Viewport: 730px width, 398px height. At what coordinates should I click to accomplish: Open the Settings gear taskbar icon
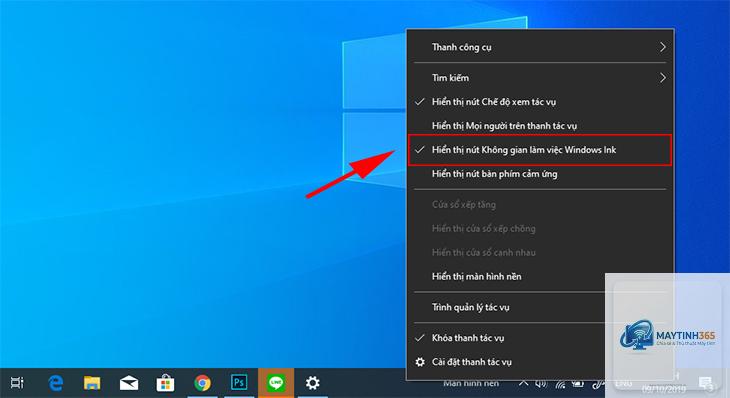(312, 383)
